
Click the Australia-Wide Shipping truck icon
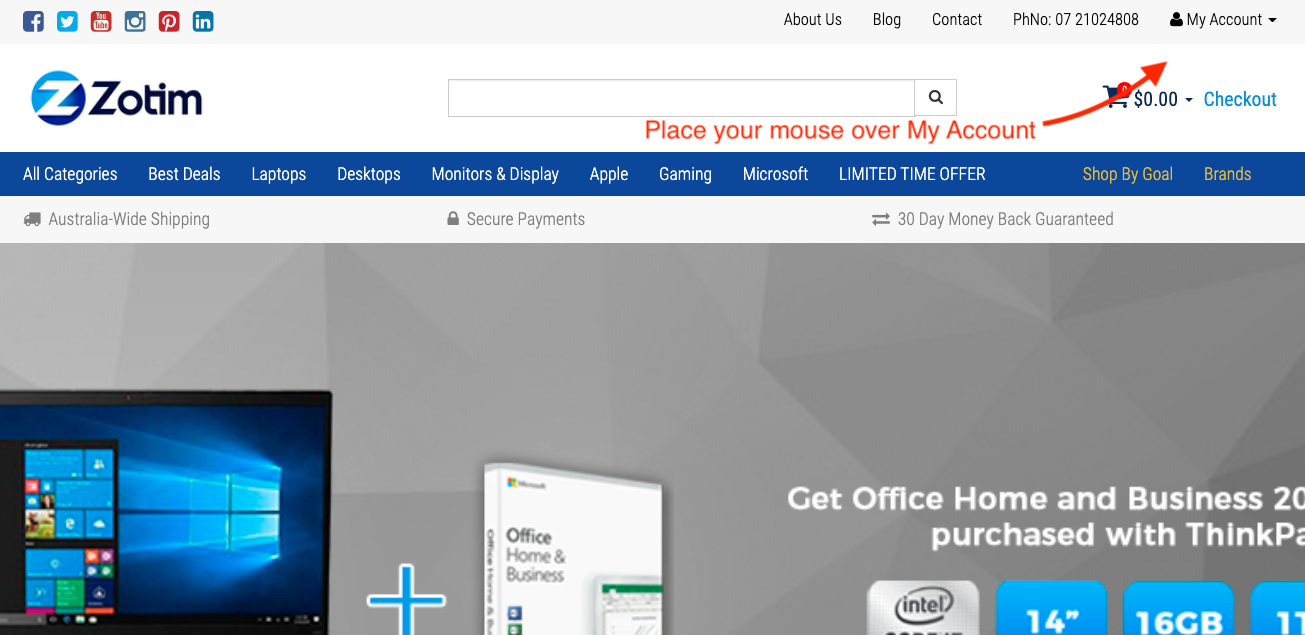coord(33,219)
